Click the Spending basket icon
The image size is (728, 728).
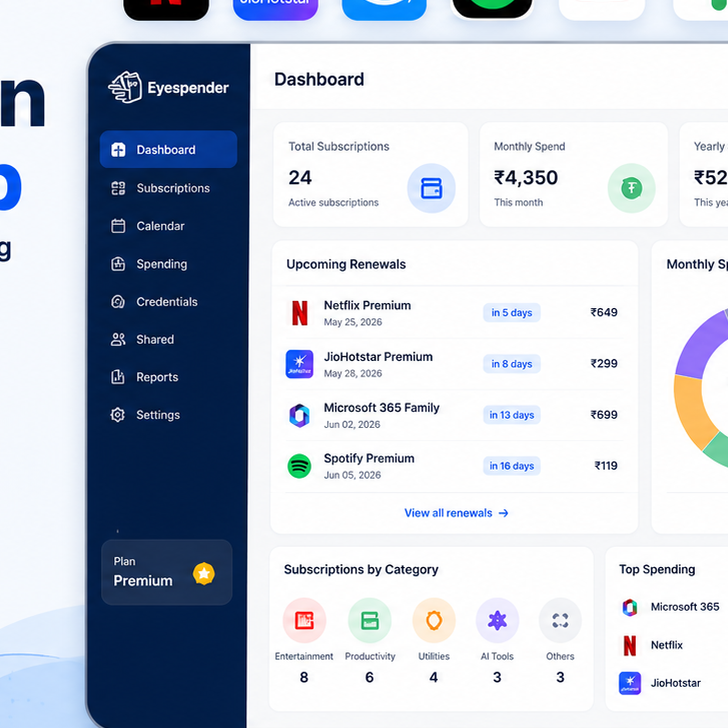point(118,264)
